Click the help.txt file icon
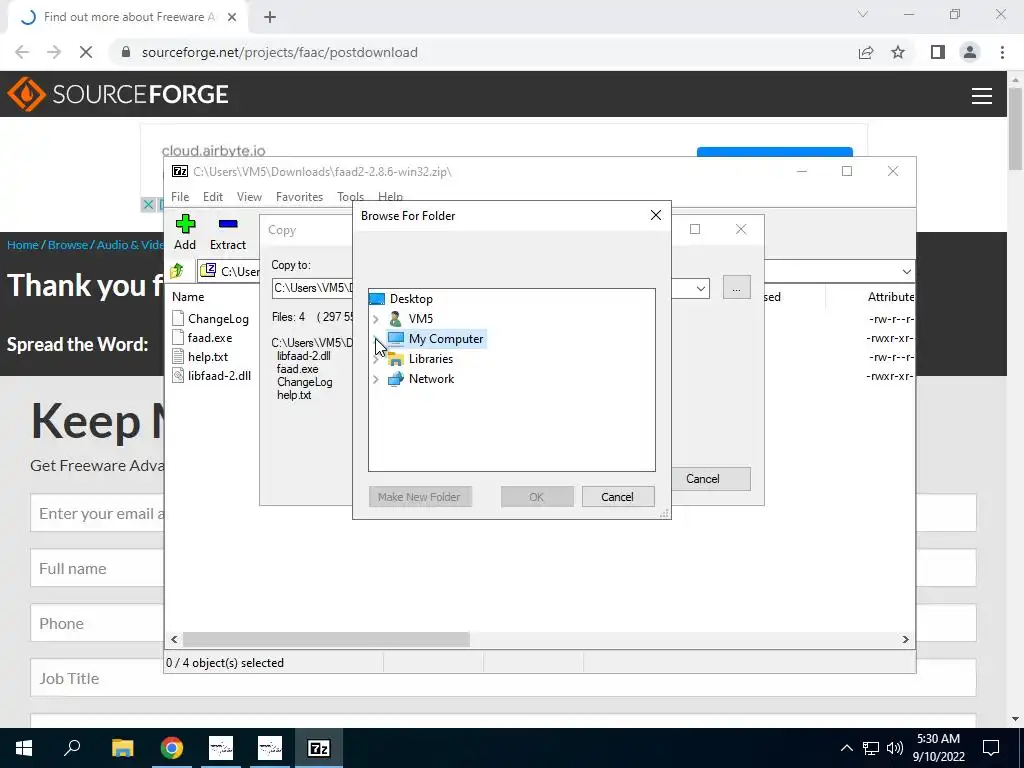 [x=178, y=356]
